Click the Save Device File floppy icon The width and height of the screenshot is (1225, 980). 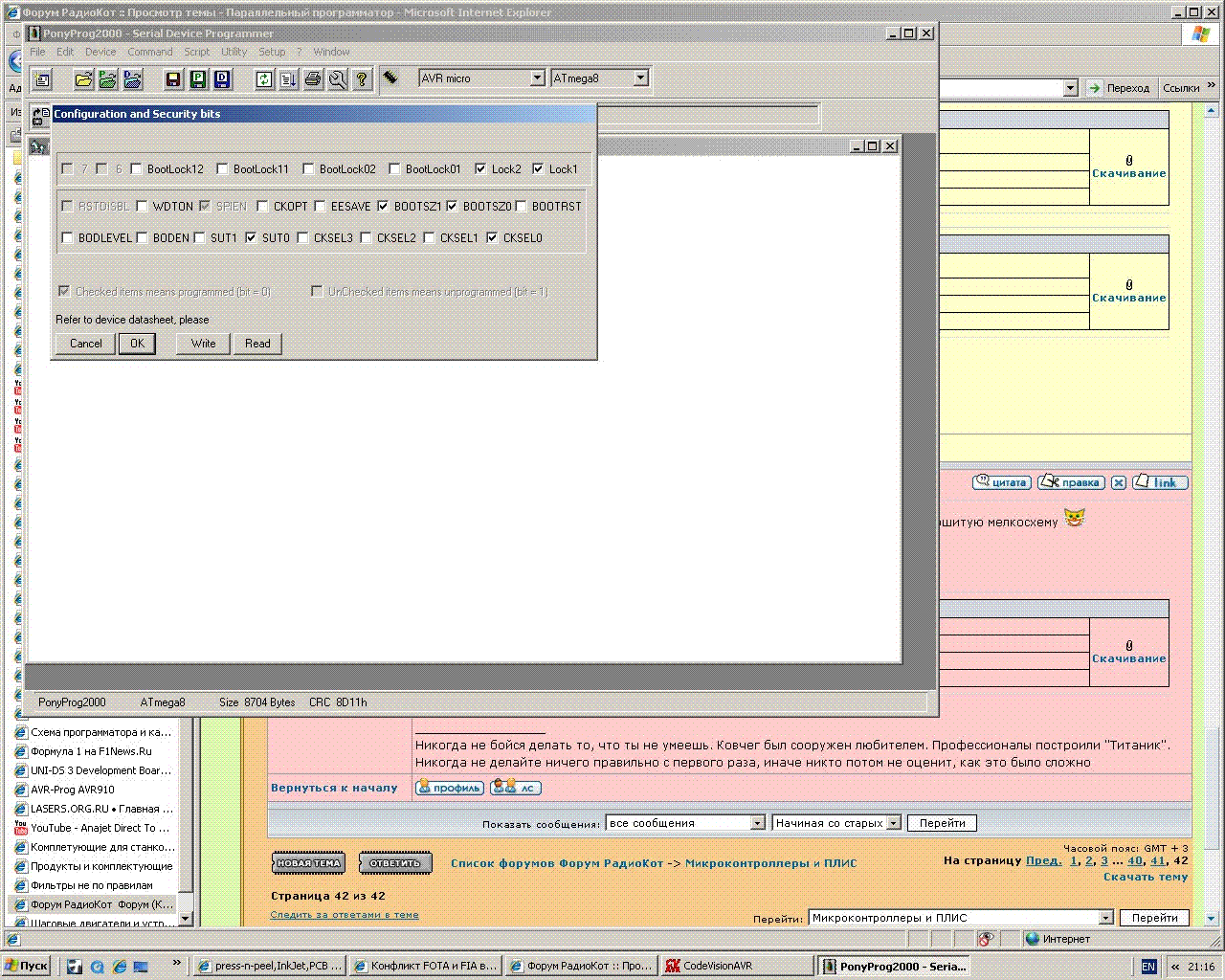click(173, 79)
